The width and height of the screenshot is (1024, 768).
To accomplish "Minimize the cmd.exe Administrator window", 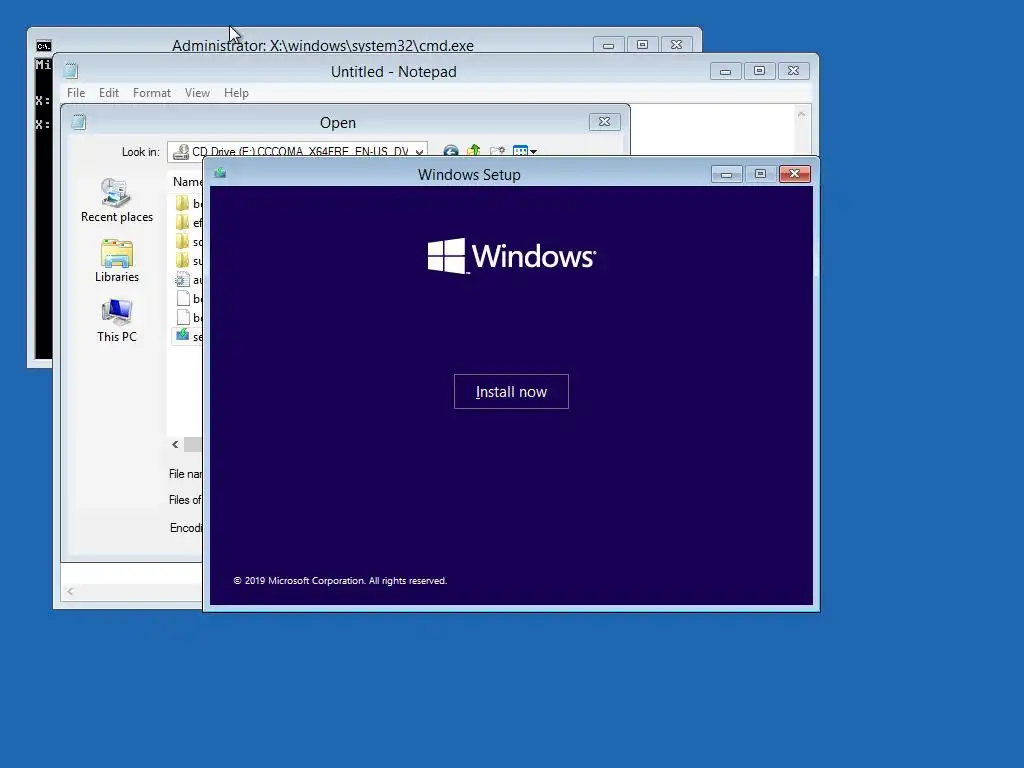I will (608, 45).
